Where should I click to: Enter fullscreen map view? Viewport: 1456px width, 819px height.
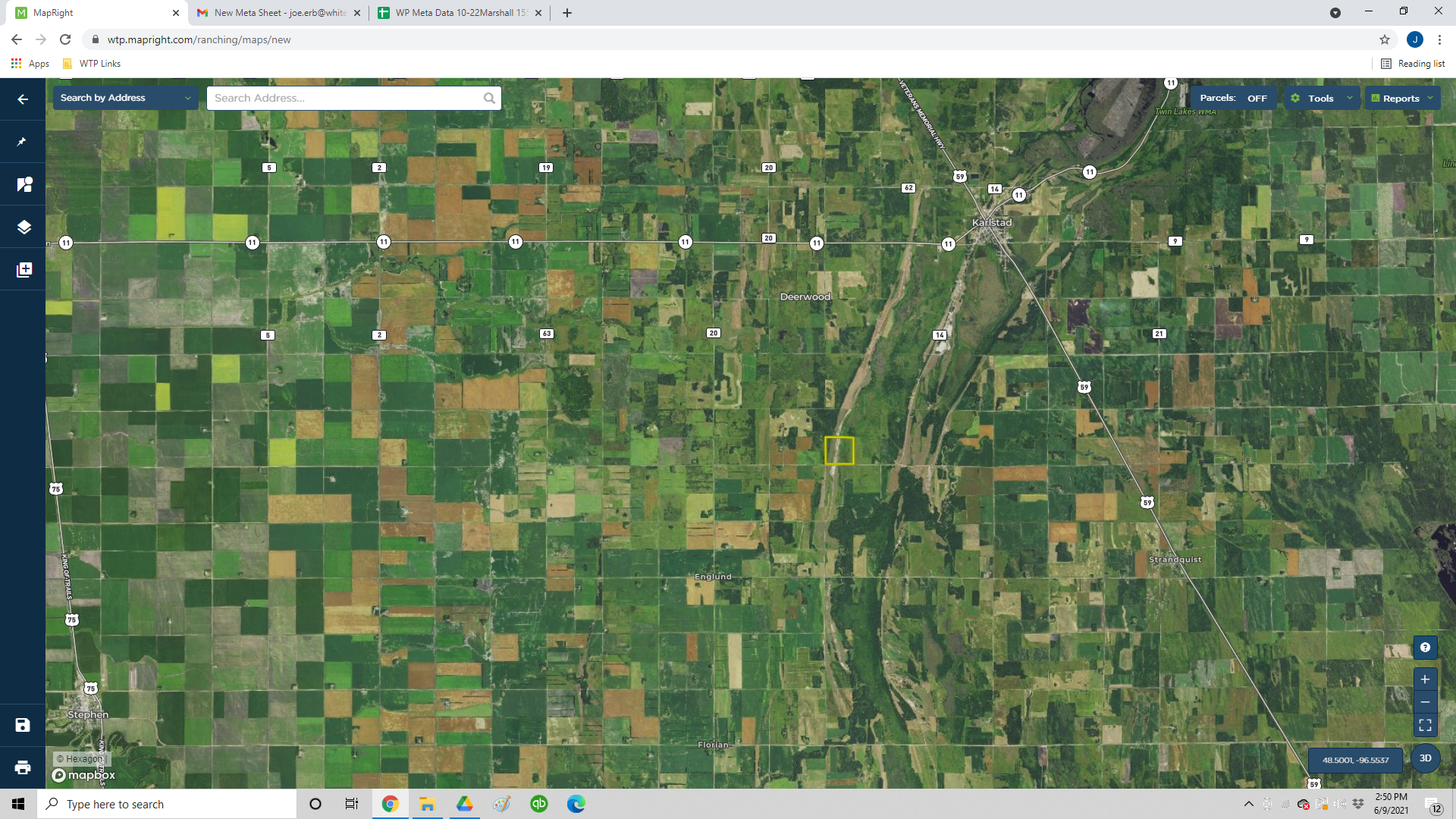tap(1425, 726)
